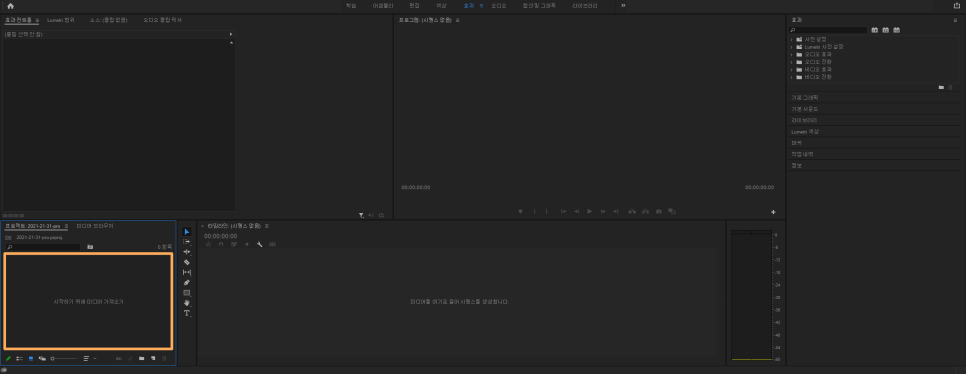Select the Ripple Edit tool

pyautogui.click(x=187, y=252)
